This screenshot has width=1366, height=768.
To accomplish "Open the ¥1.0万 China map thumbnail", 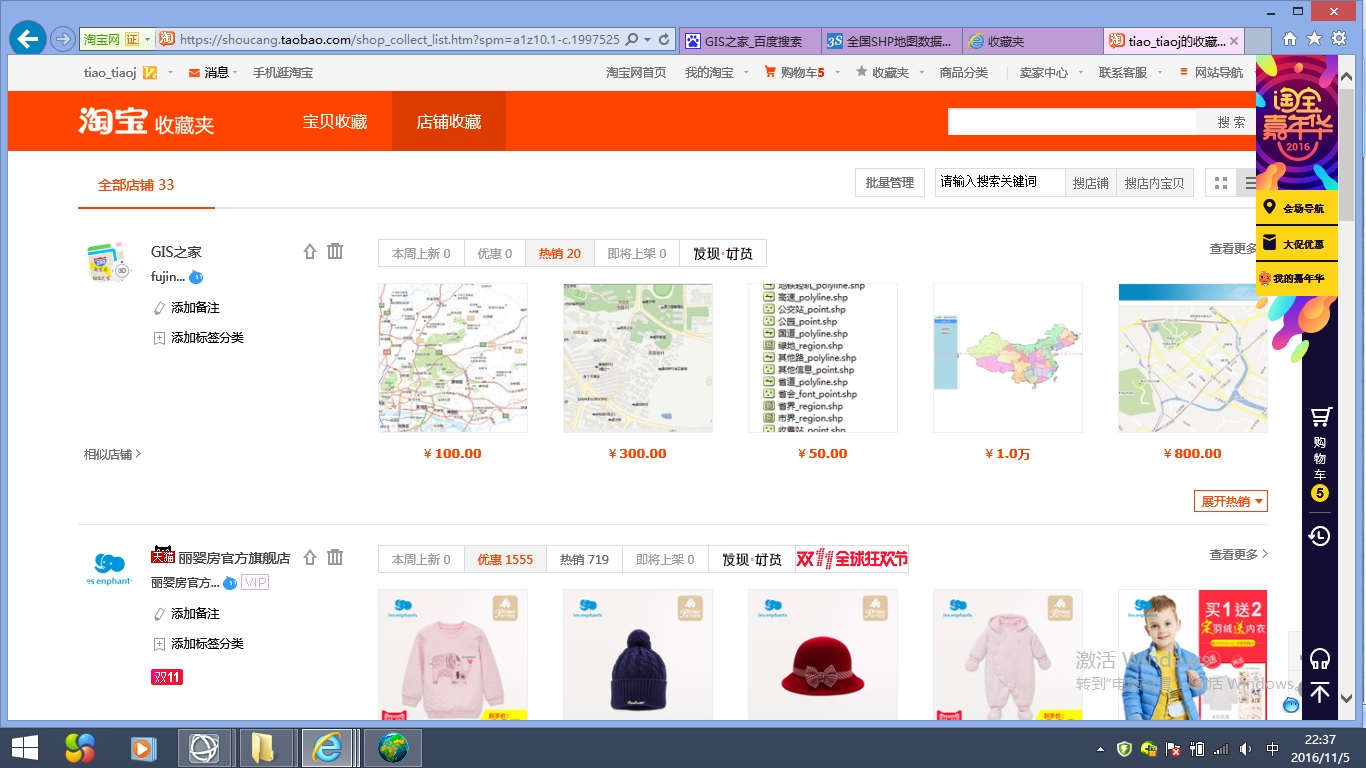I will click(1008, 358).
